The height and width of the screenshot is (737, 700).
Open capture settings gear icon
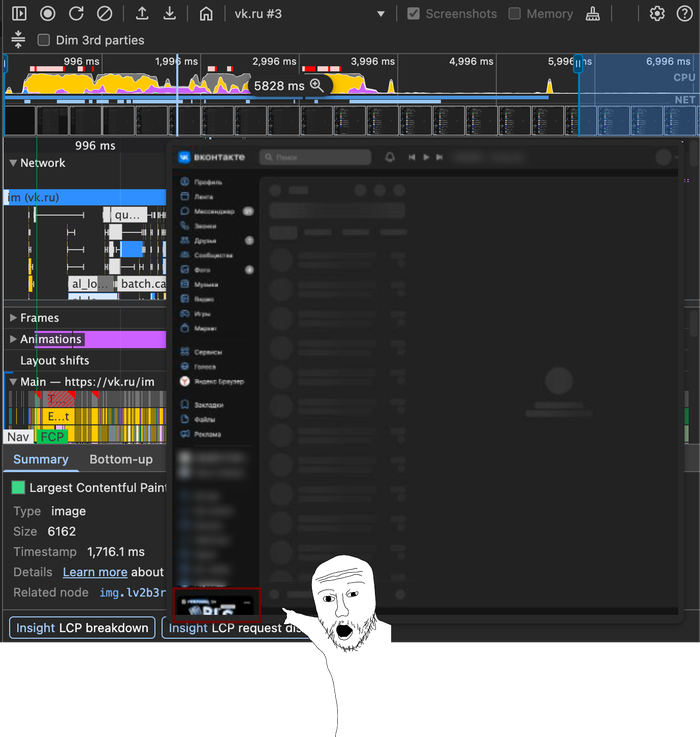657,14
